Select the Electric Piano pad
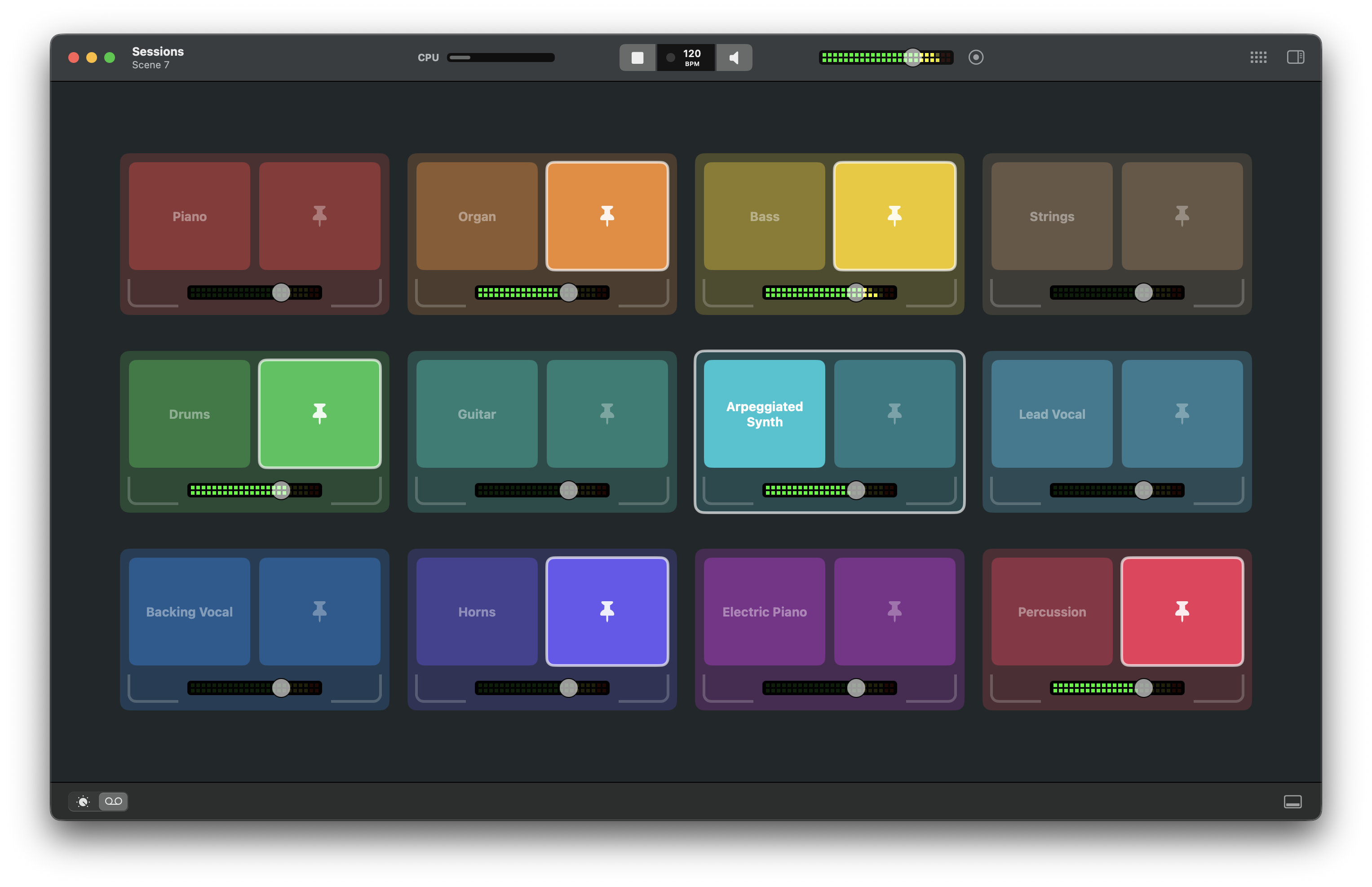This screenshot has width=1372, height=887. click(764, 611)
